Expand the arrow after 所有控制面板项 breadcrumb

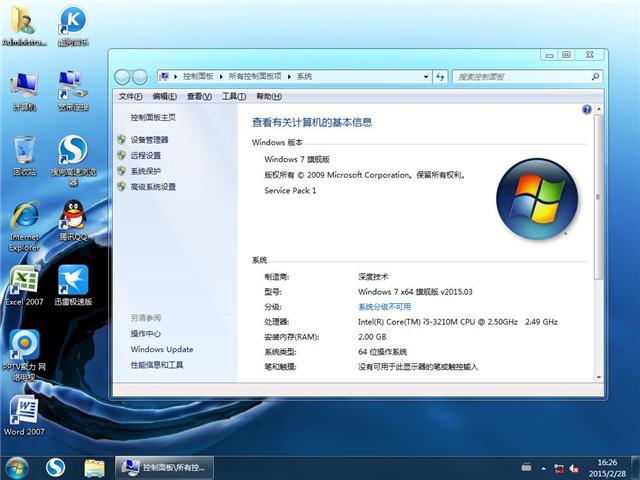[289, 77]
